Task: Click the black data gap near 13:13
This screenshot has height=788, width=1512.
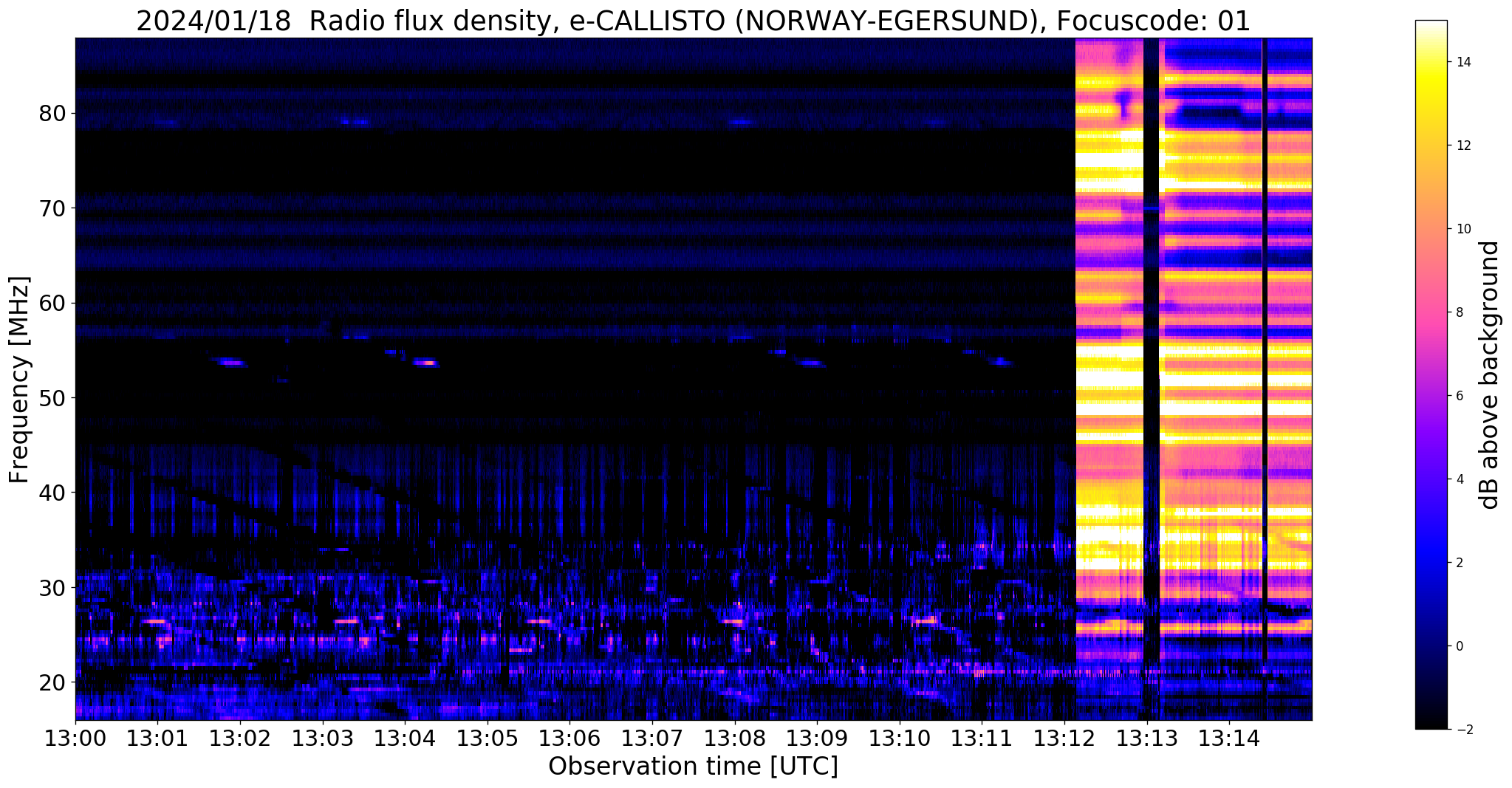Action: pos(1151,379)
